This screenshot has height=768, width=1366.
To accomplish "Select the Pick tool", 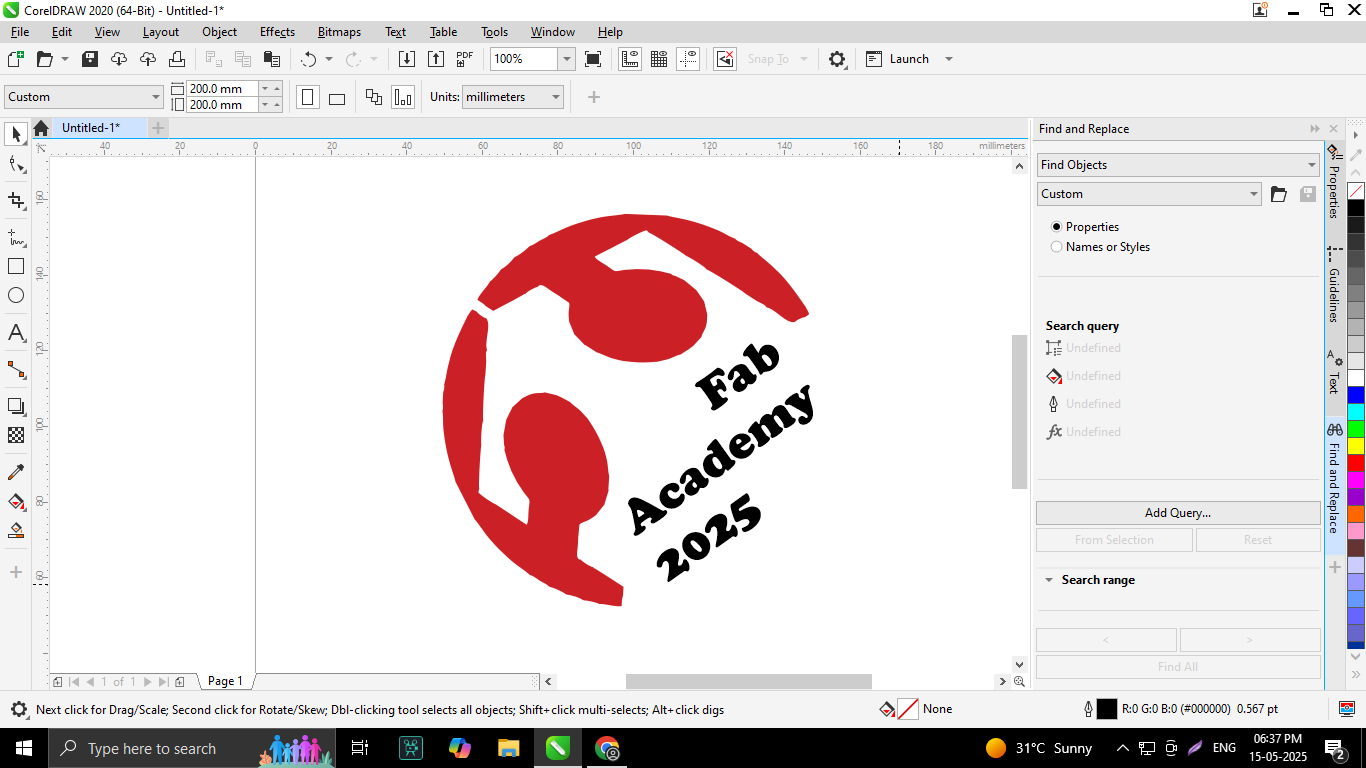I will point(16,134).
